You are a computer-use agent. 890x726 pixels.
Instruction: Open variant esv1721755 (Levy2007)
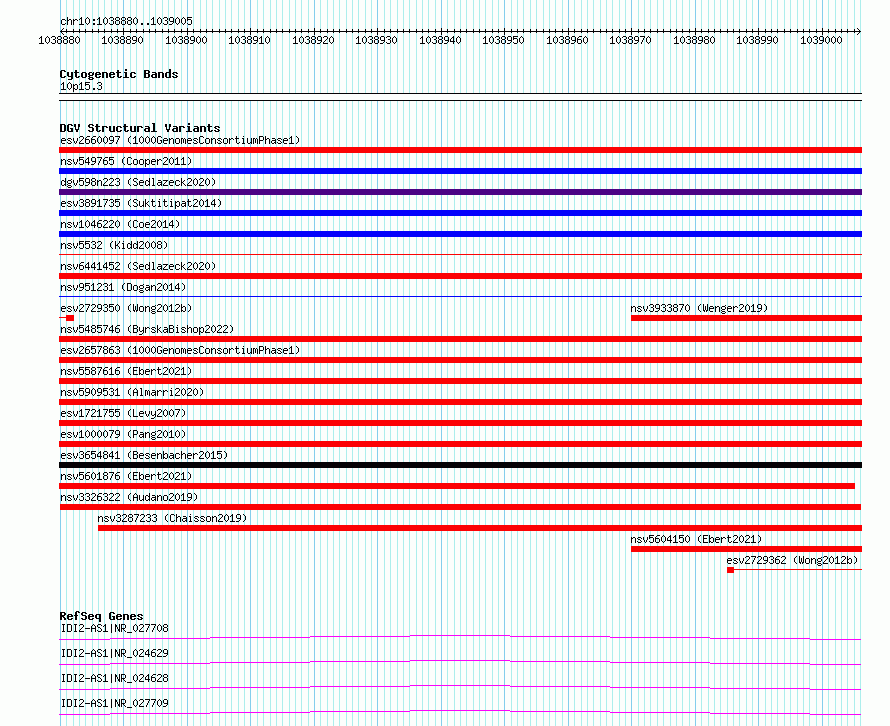tap(123, 413)
